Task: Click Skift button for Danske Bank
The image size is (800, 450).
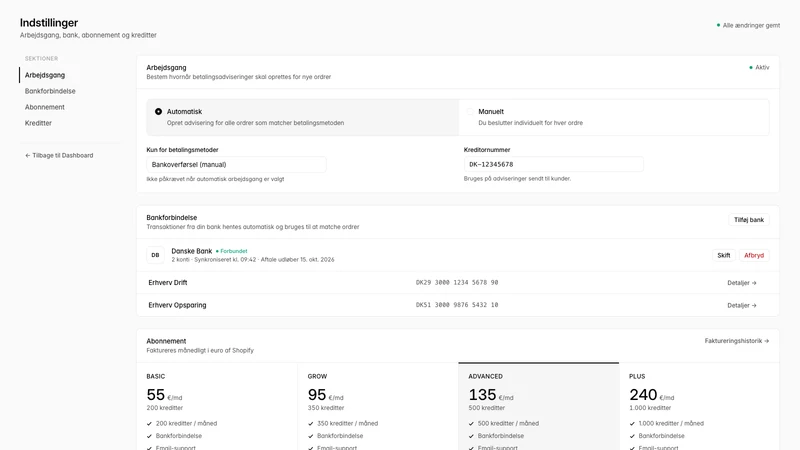Action: coord(723,255)
